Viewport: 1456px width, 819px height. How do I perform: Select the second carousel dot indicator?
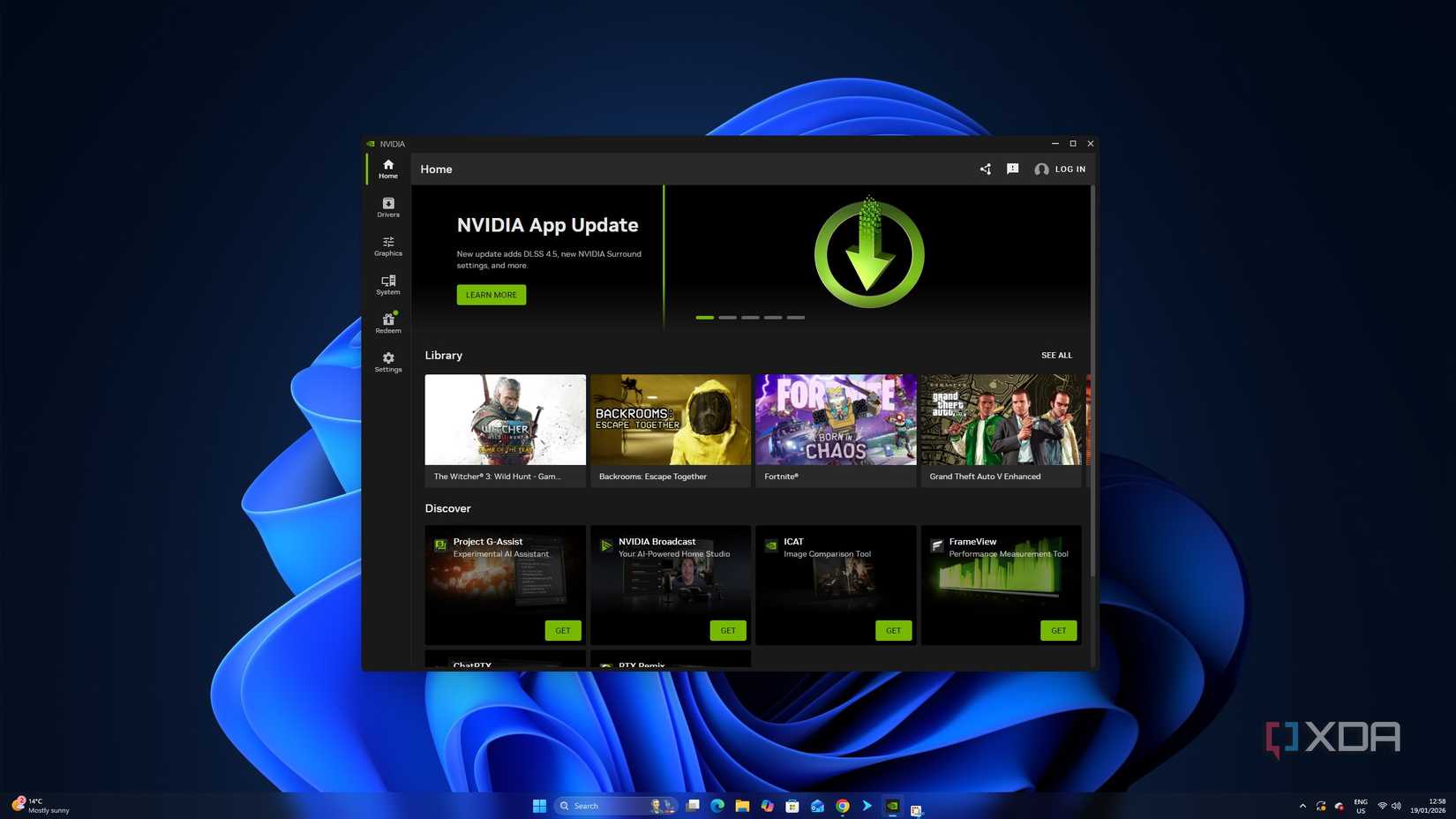coord(727,317)
